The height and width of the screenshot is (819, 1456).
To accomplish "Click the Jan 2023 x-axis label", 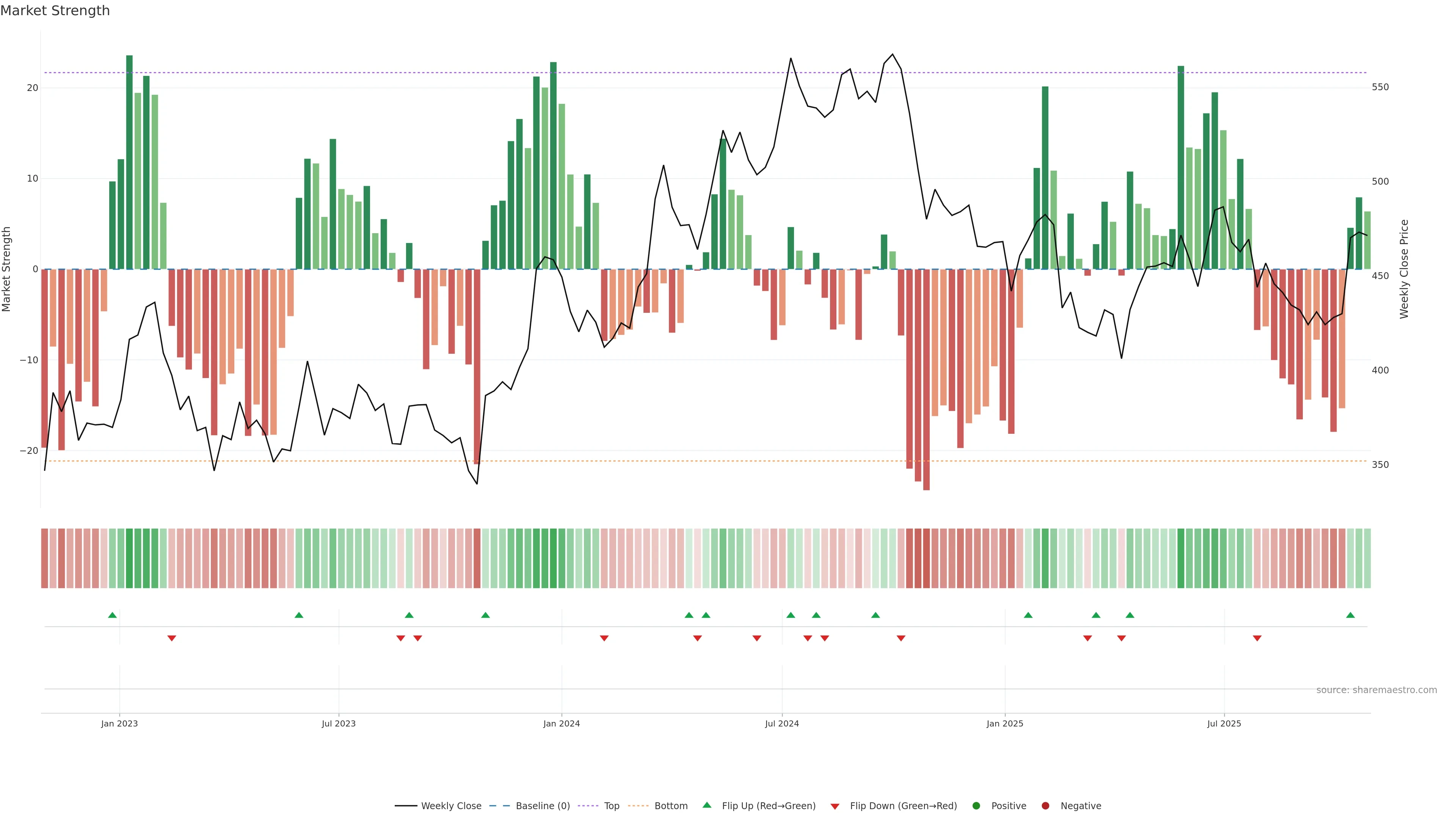I will [119, 723].
